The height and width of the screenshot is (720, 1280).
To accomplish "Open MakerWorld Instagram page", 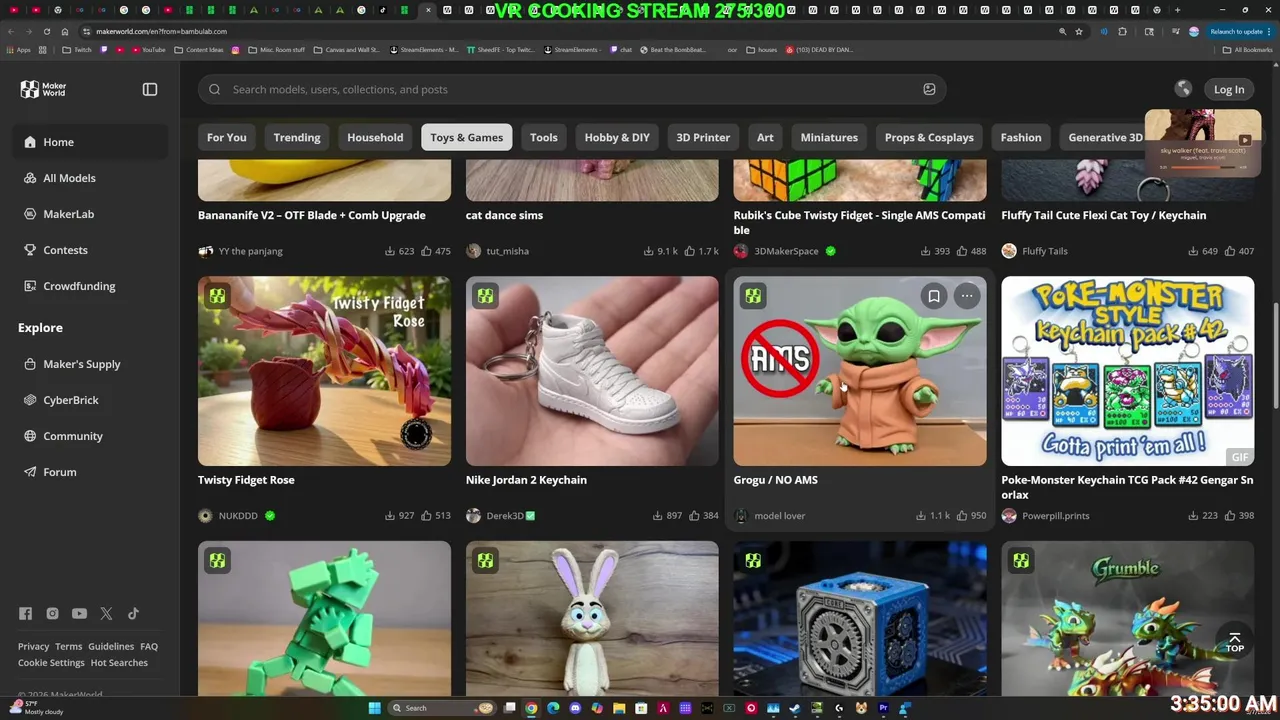I will tap(52, 613).
